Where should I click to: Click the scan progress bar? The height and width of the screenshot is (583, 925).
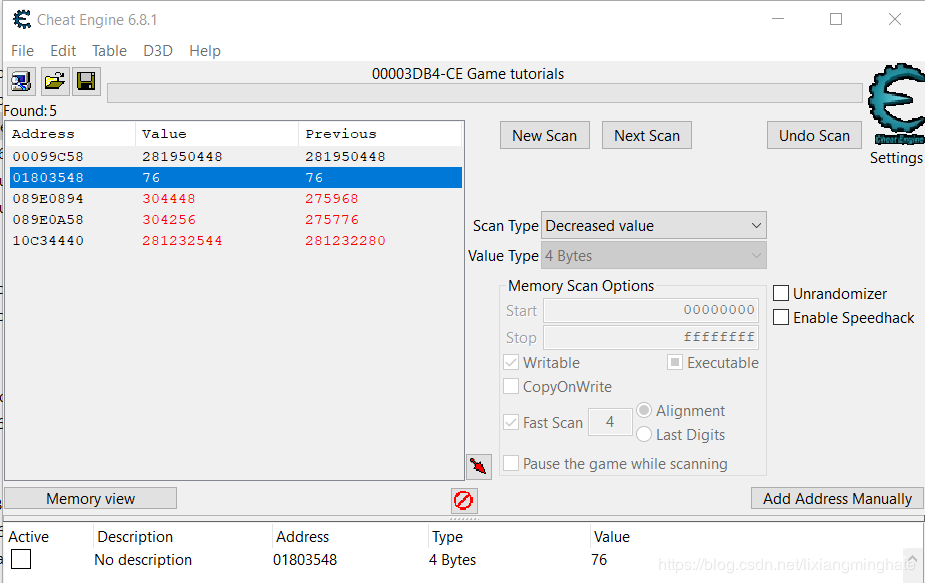484,93
